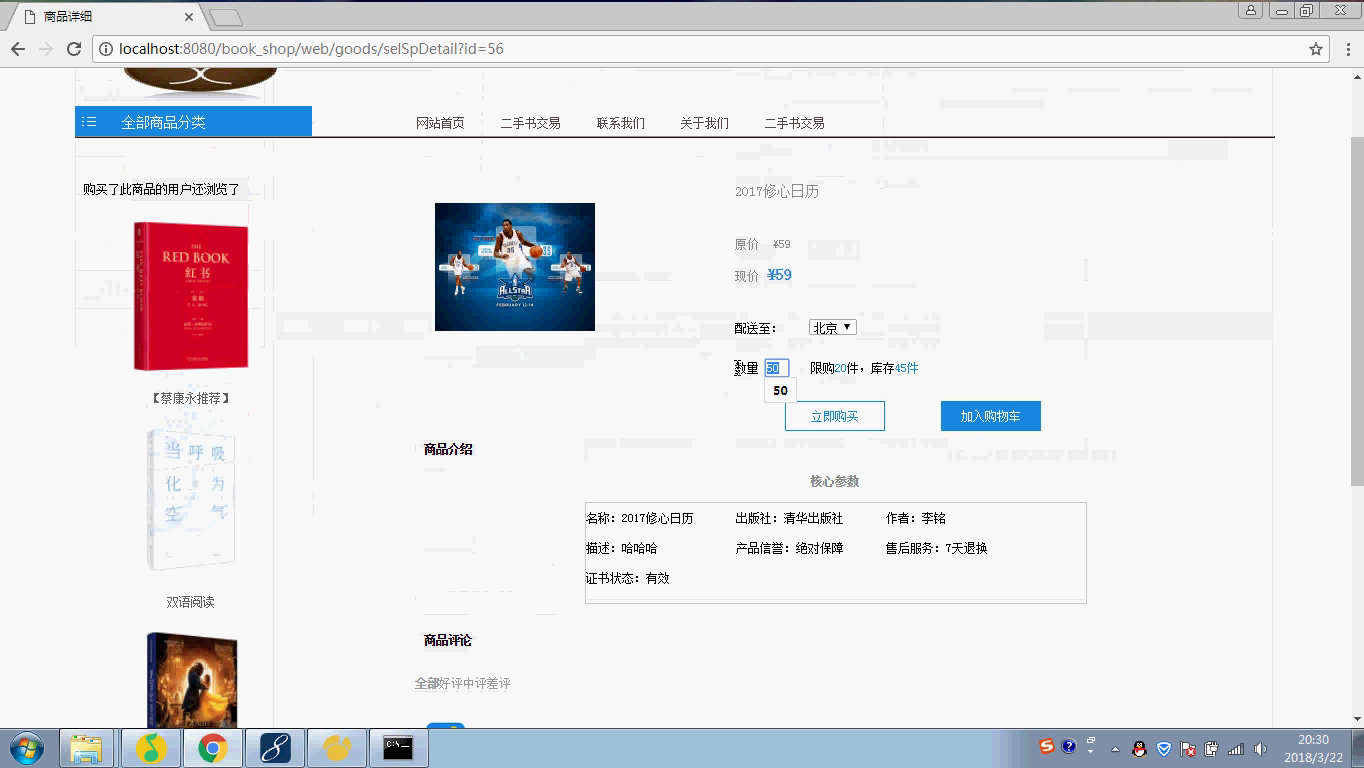Click 证书状态：有效 text
Viewport: 1364px width, 768px height.
[x=627, y=578]
